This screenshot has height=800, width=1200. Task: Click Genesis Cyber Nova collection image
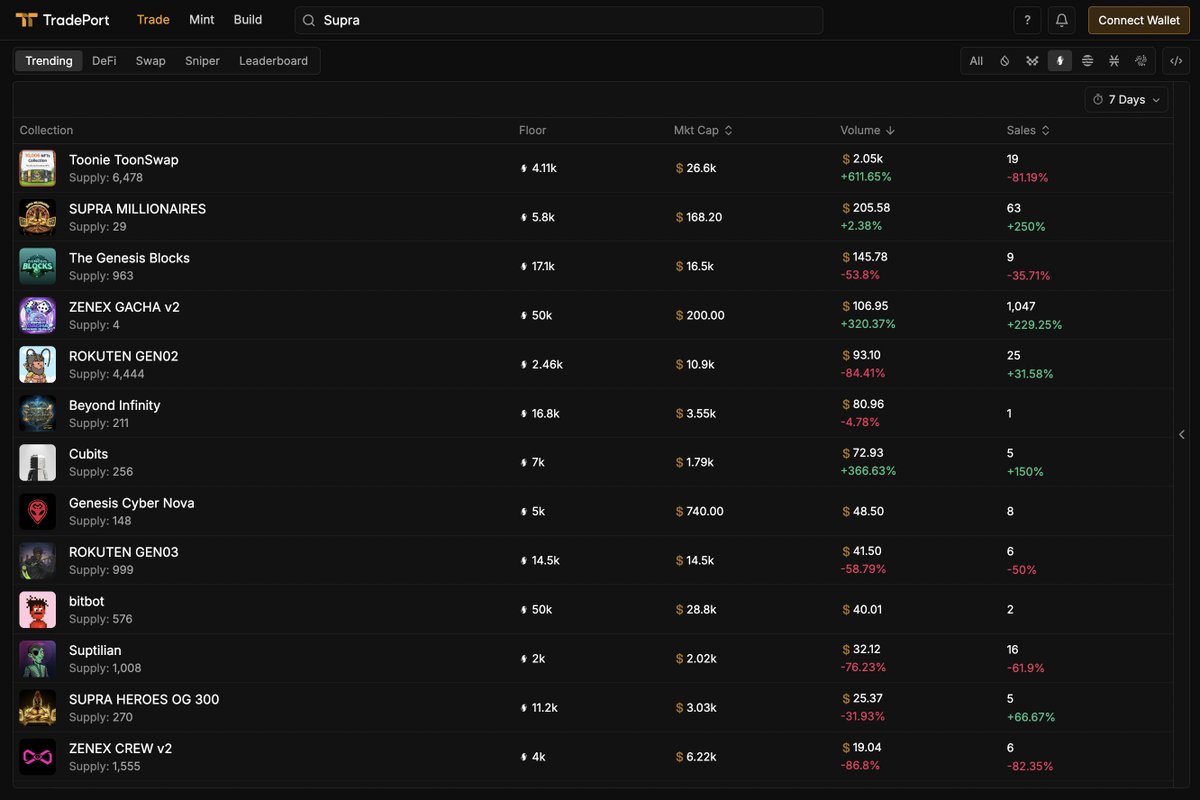point(38,511)
